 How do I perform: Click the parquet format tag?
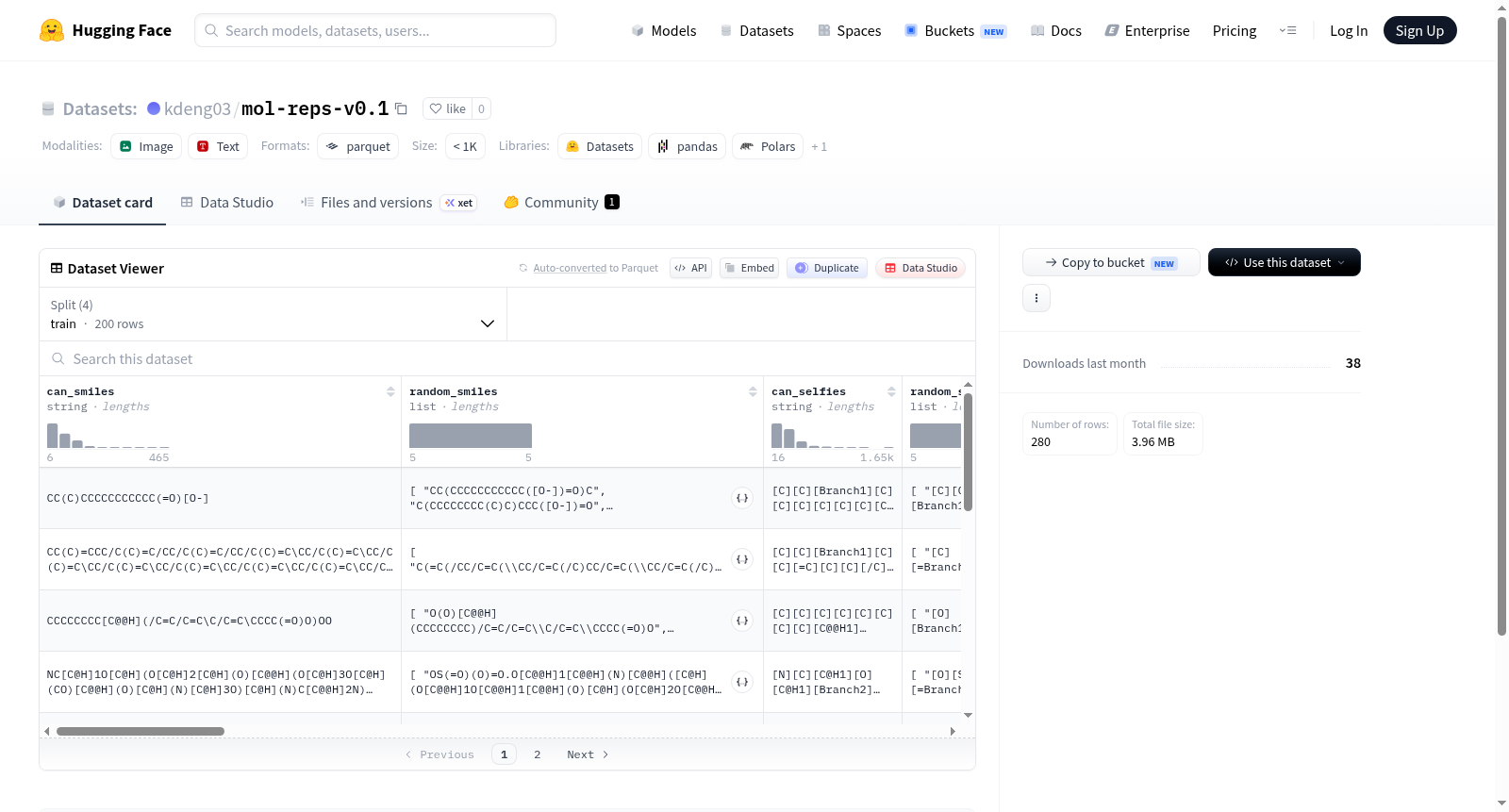(x=357, y=146)
